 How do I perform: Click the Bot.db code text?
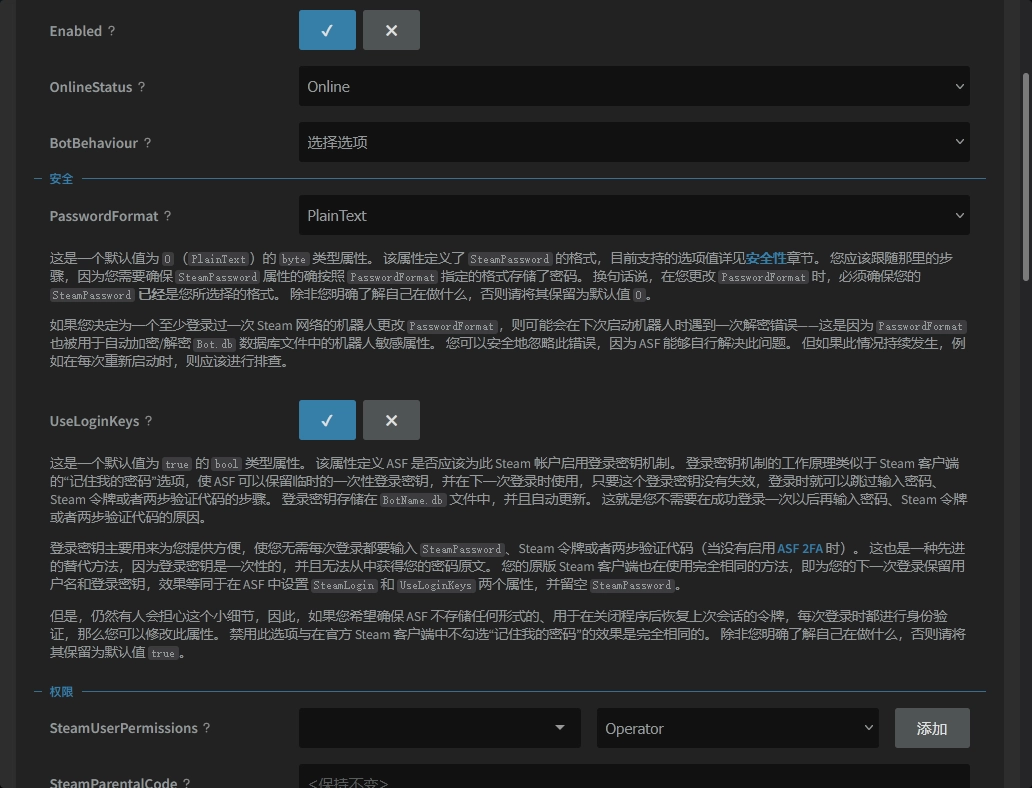pos(215,344)
